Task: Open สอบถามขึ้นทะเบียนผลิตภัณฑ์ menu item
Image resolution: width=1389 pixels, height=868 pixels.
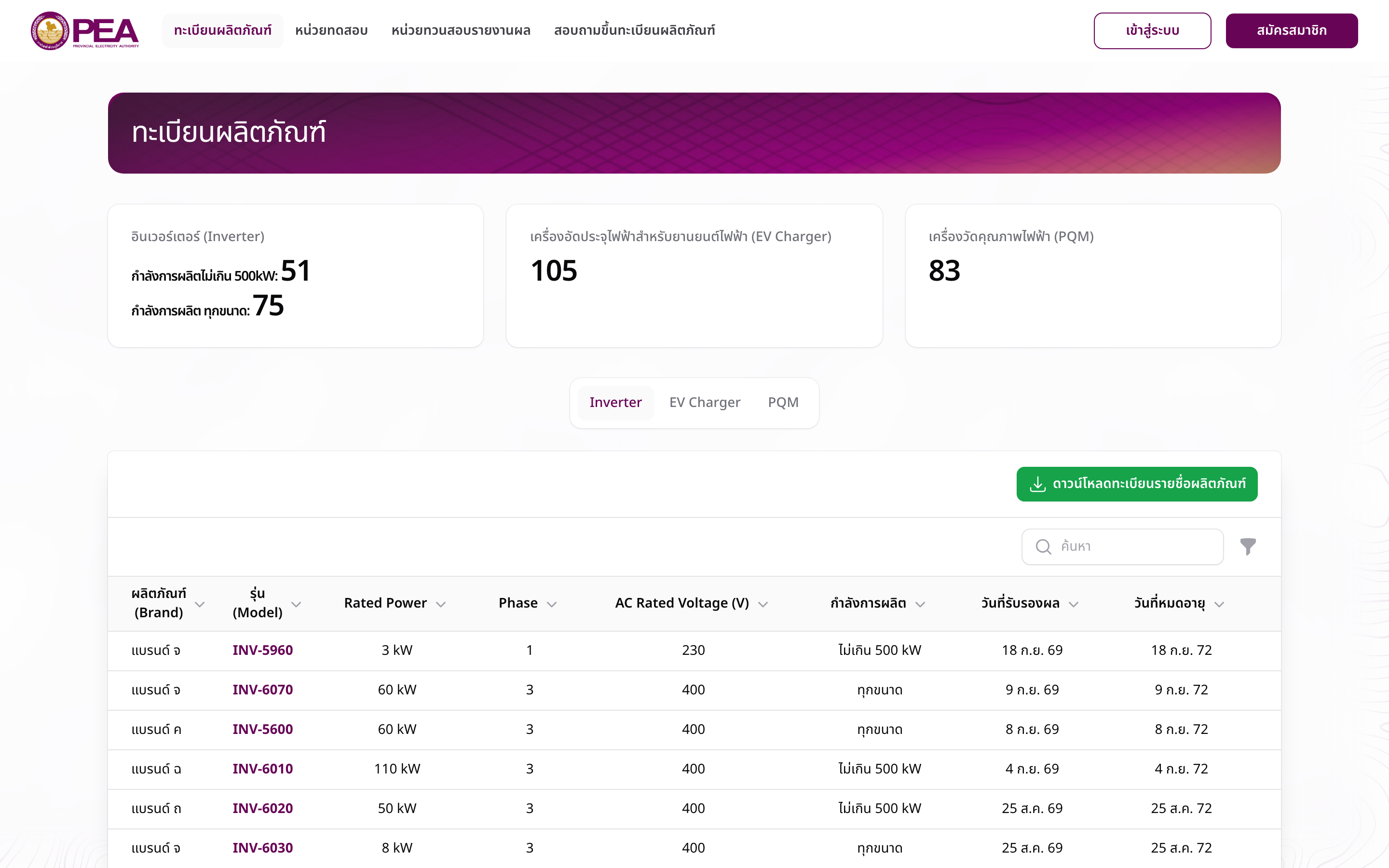Action: pyautogui.click(x=634, y=30)
